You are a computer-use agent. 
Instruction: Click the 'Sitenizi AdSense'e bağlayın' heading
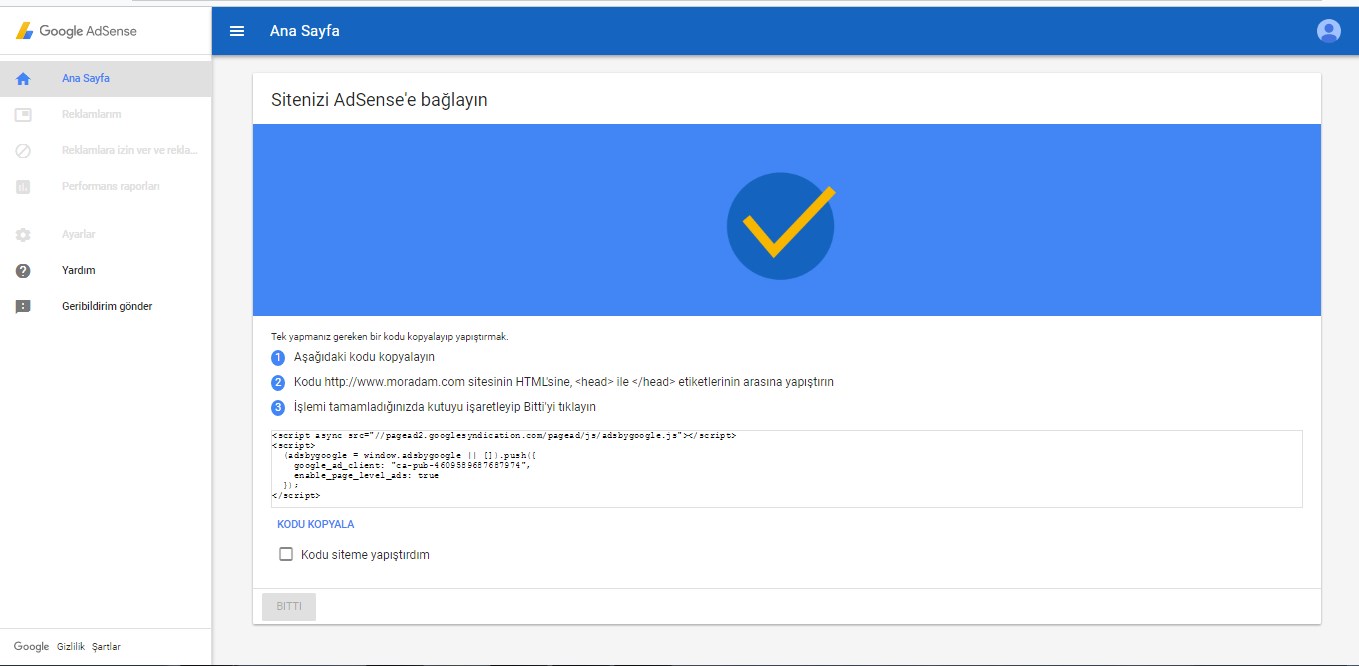point(379,100)
